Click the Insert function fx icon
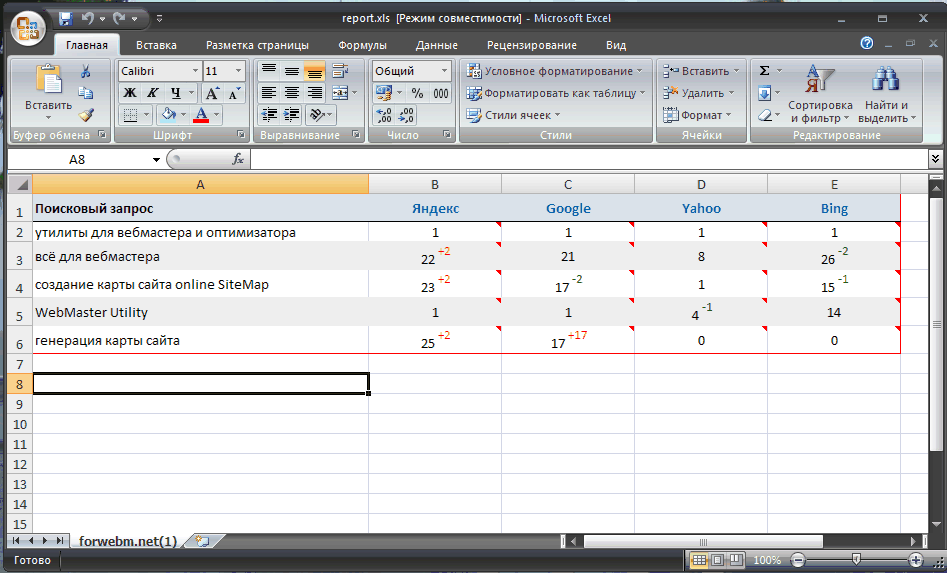Viewport: 947px width, 573px height. pyautogui.click(x=238, y=159)
